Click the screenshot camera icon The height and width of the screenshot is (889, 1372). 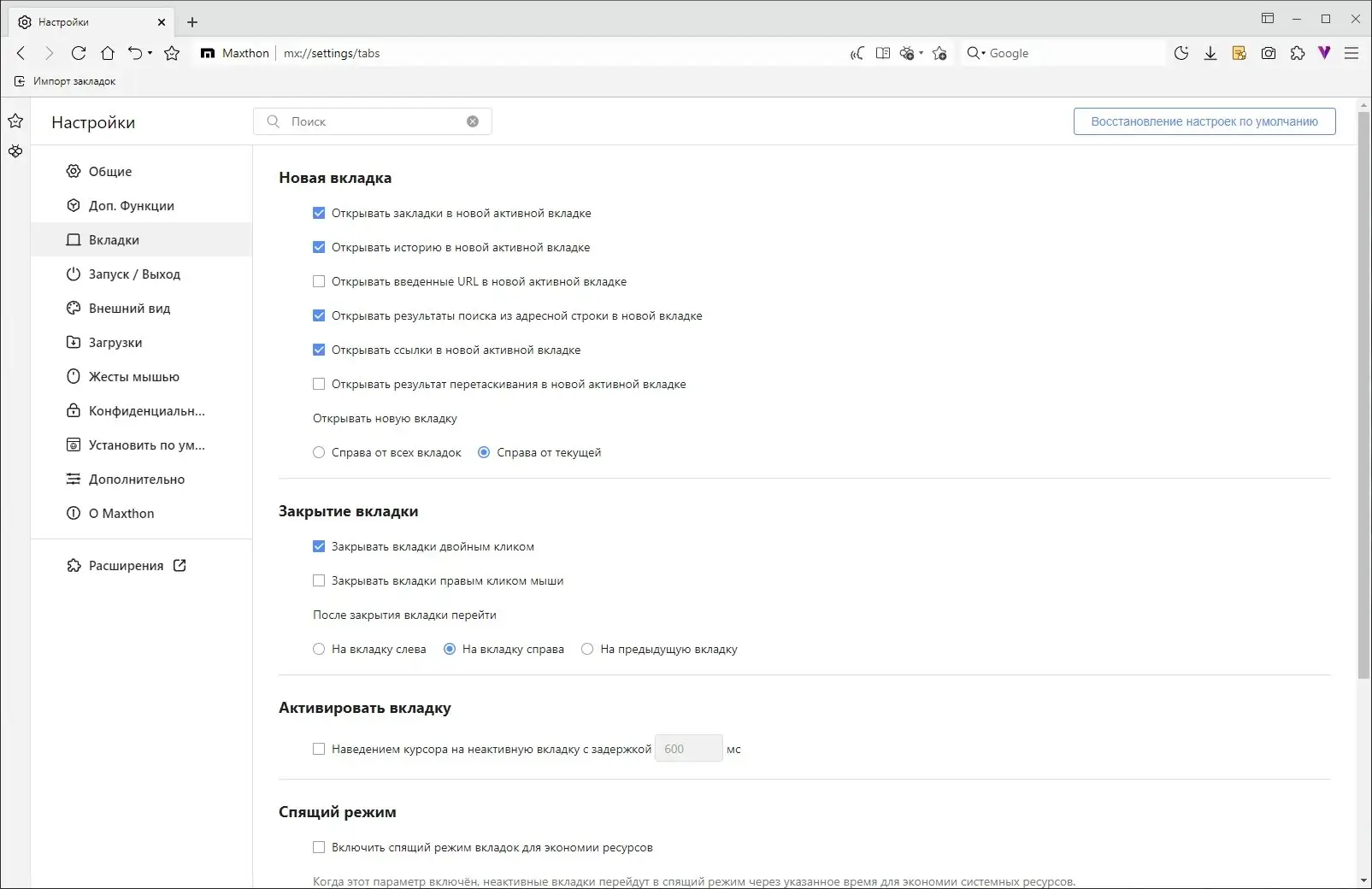pyautogui.click(x=1269, y=53)
